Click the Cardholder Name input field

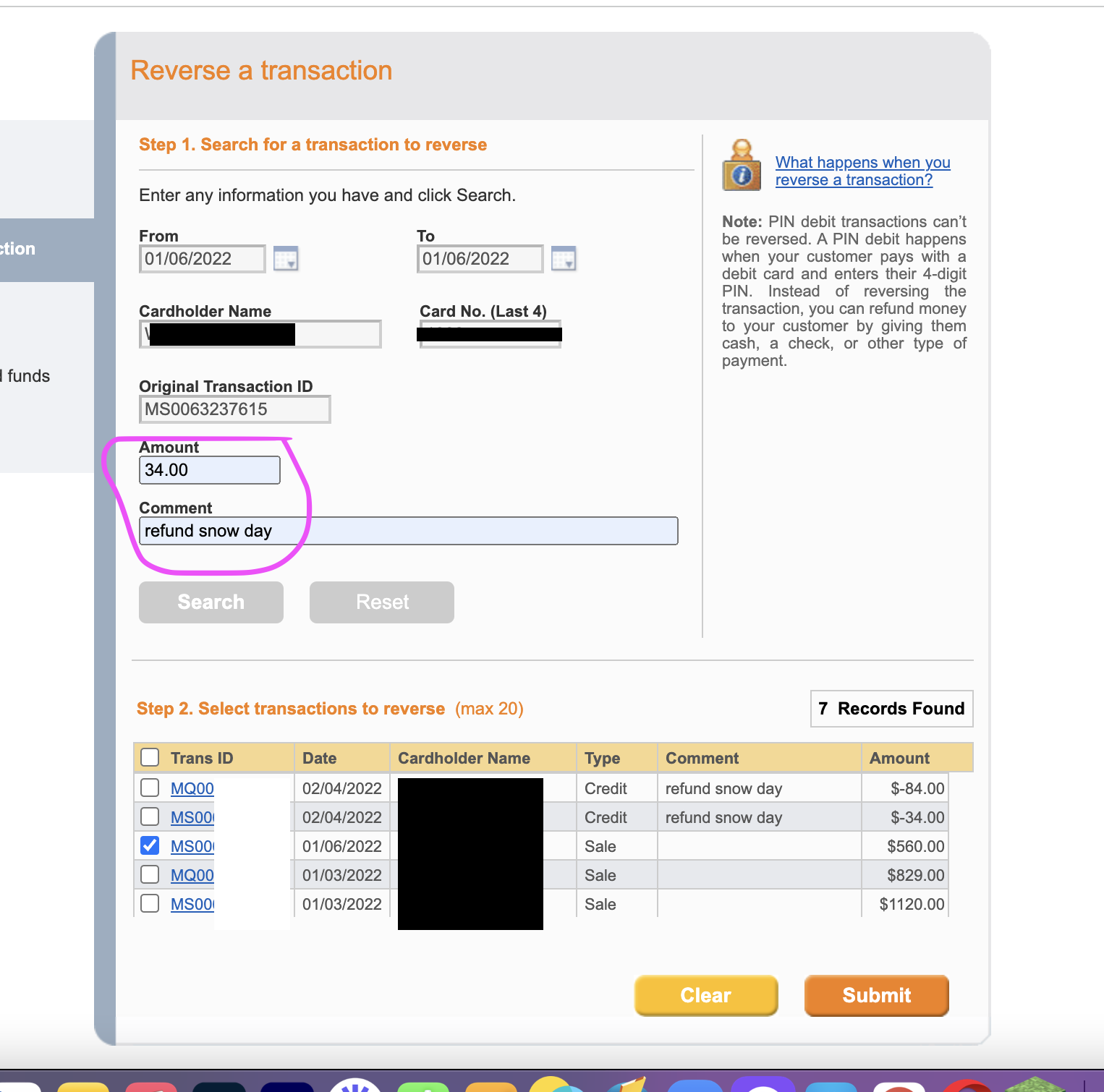click(x=259, y=333)
